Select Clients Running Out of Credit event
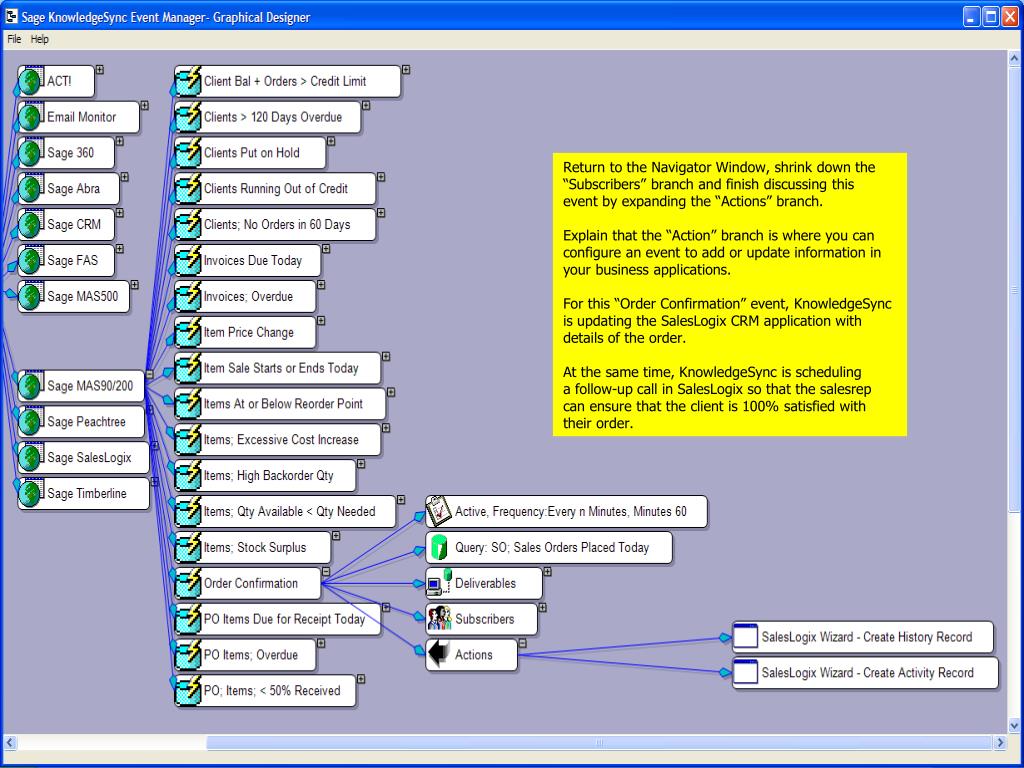 click(x=275, y=189)
